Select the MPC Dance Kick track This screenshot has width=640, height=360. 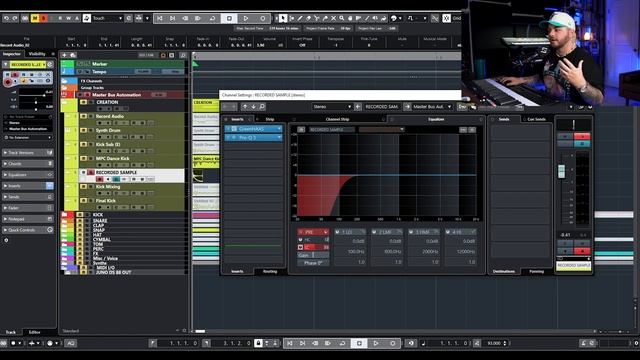tap(113, 158)
